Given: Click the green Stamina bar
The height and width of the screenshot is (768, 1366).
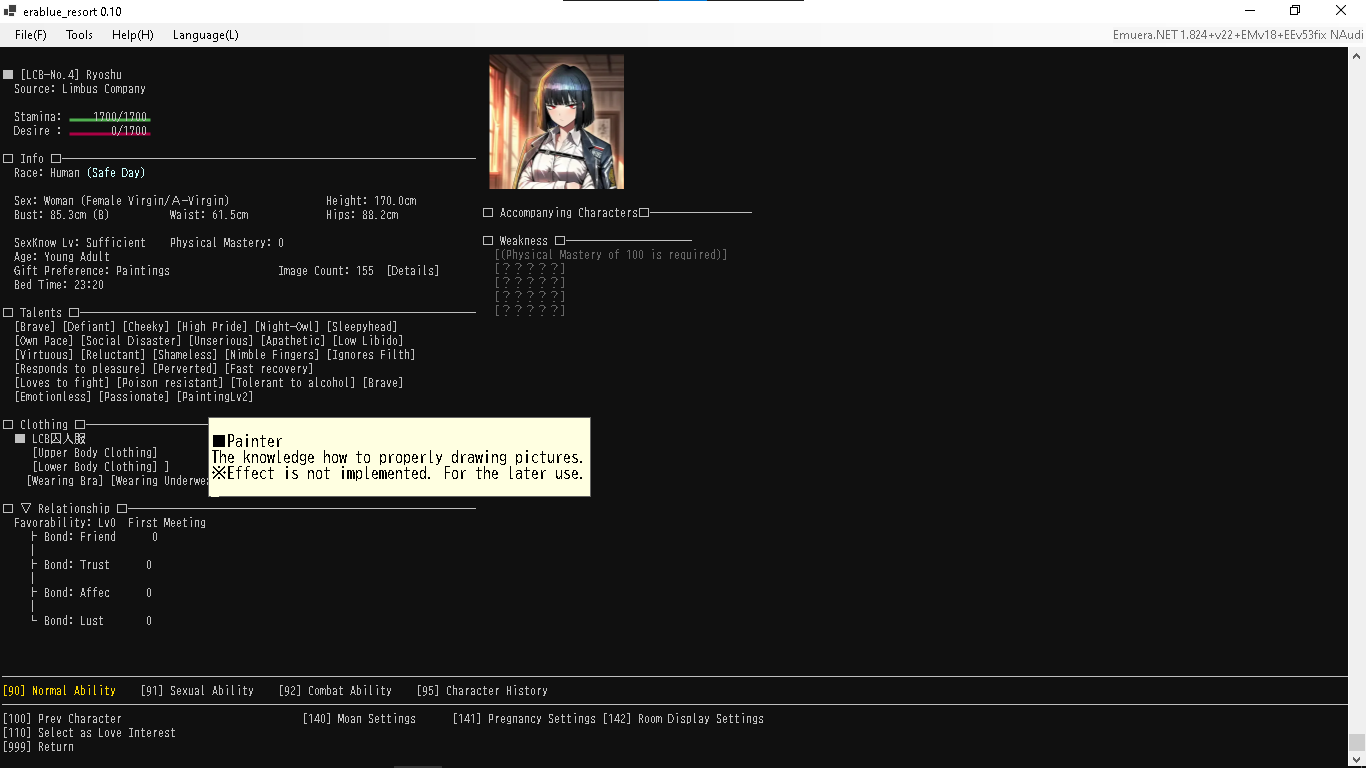Looking at the screenshot, I should (x=110, y=119).
